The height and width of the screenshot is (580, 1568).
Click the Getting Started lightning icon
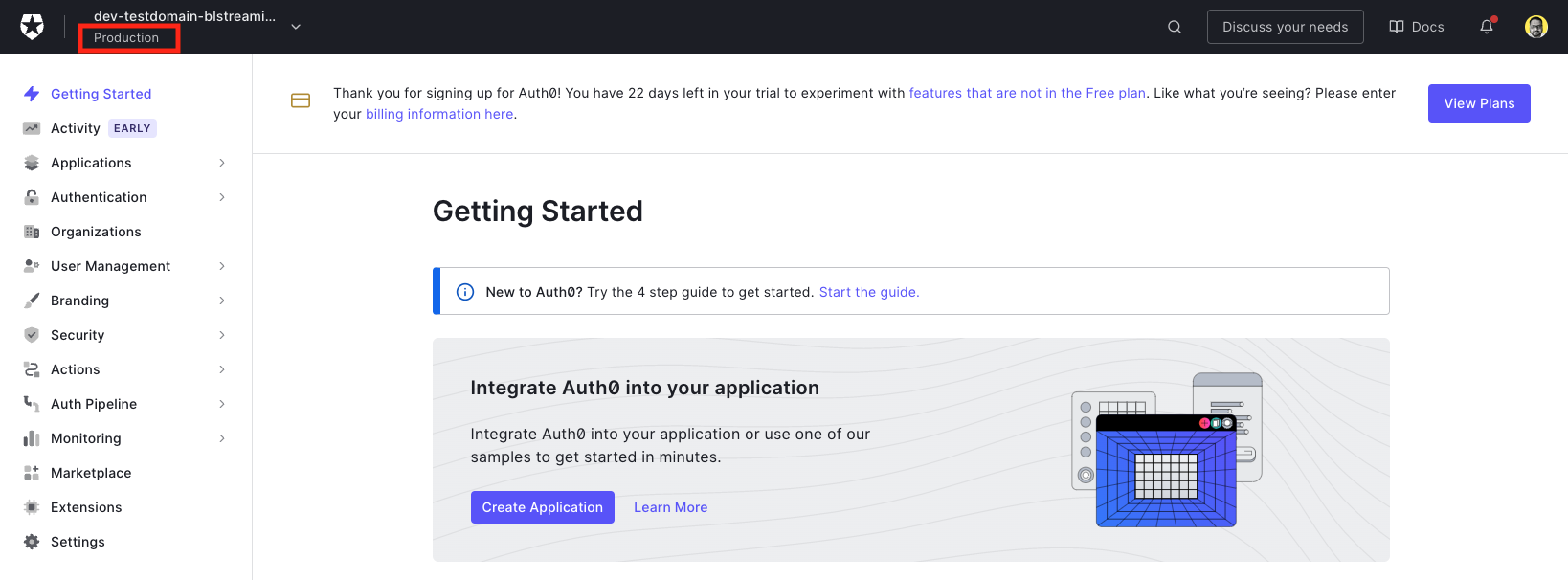coord(32,94)
